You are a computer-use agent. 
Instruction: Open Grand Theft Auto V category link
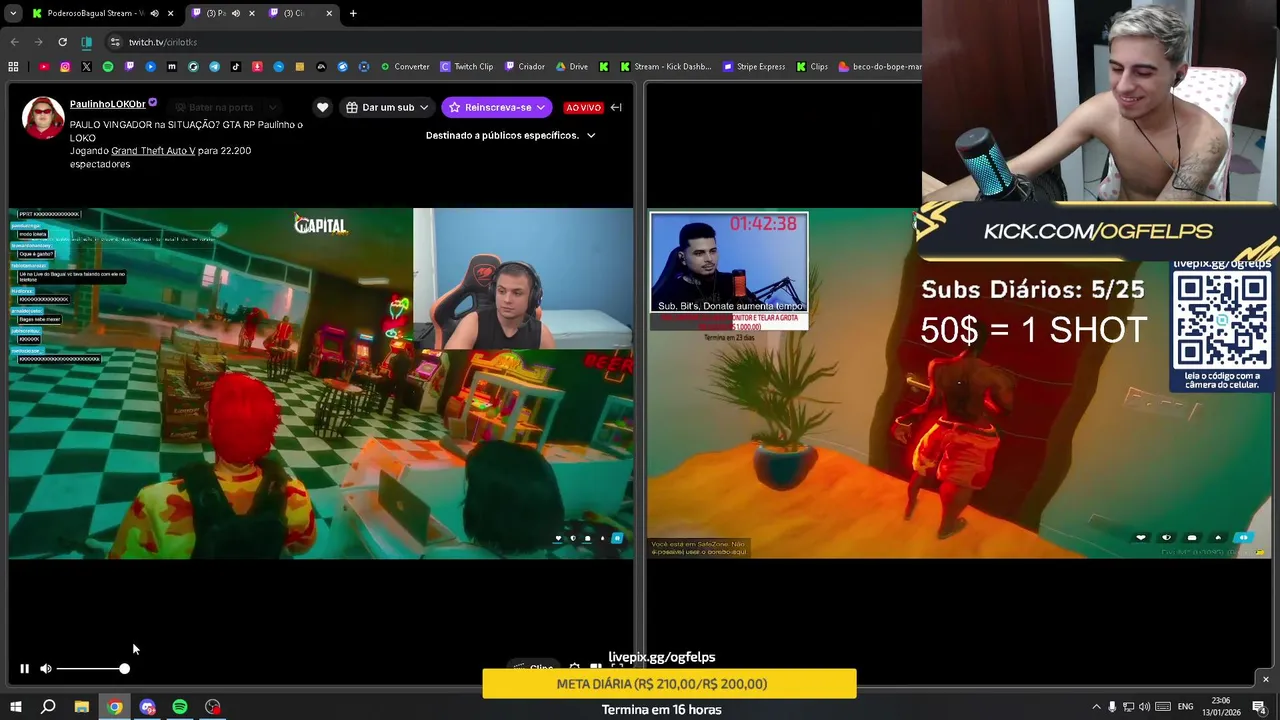(x=153, y=151)
